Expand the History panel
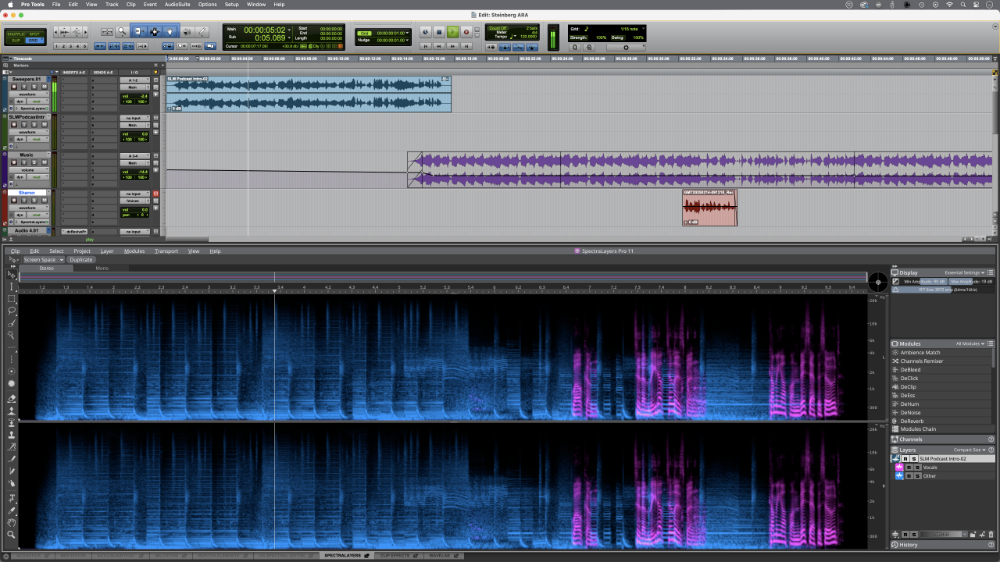 point(943,545)
